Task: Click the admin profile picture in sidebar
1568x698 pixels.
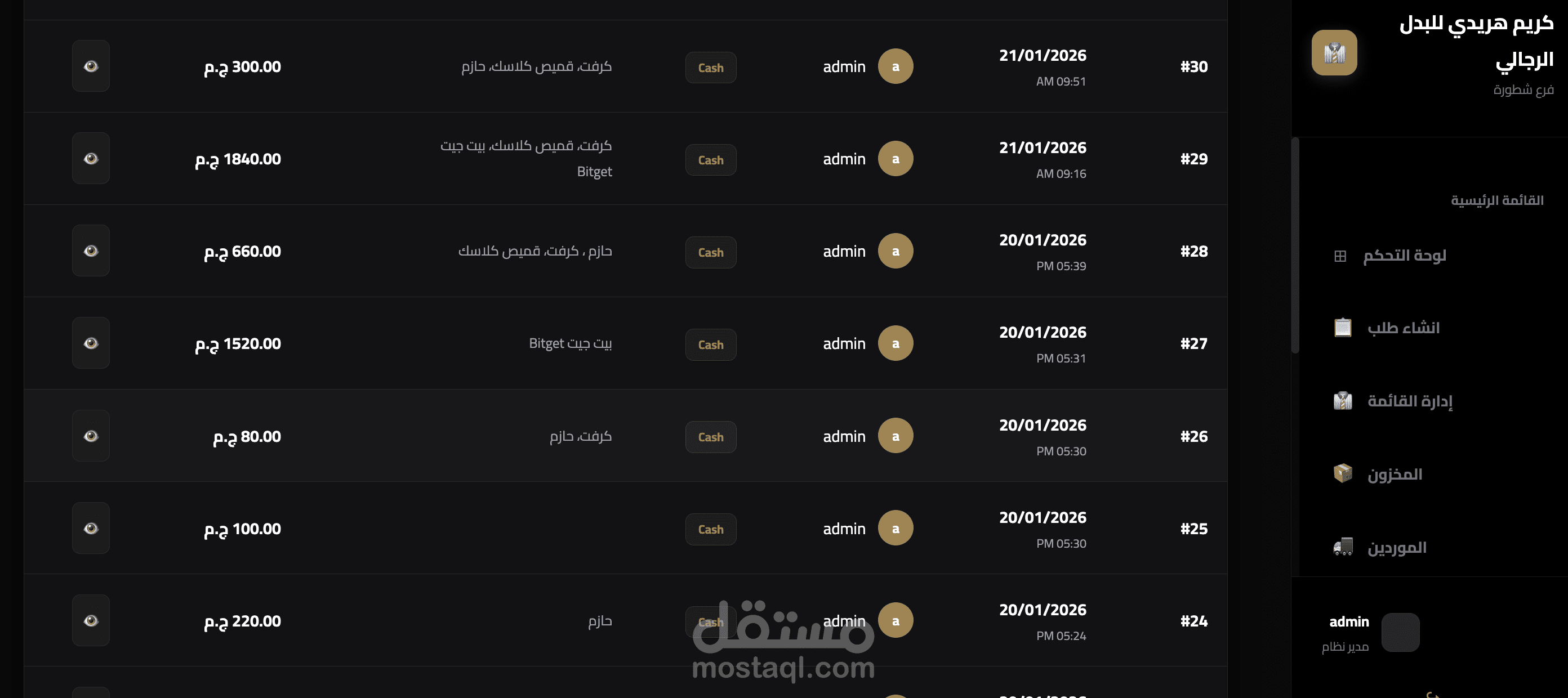Action: (x=1400, y=632)
